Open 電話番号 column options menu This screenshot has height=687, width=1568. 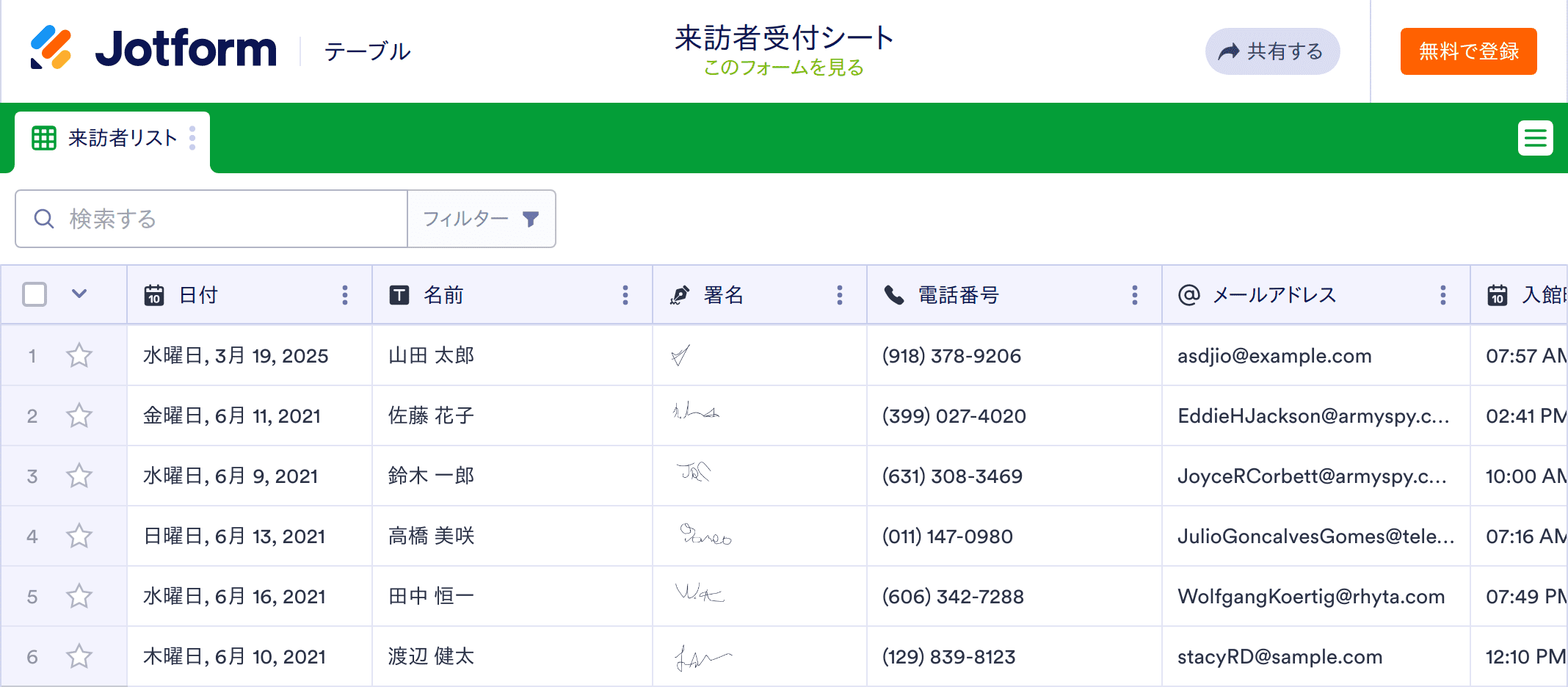tap(1135, 295)
